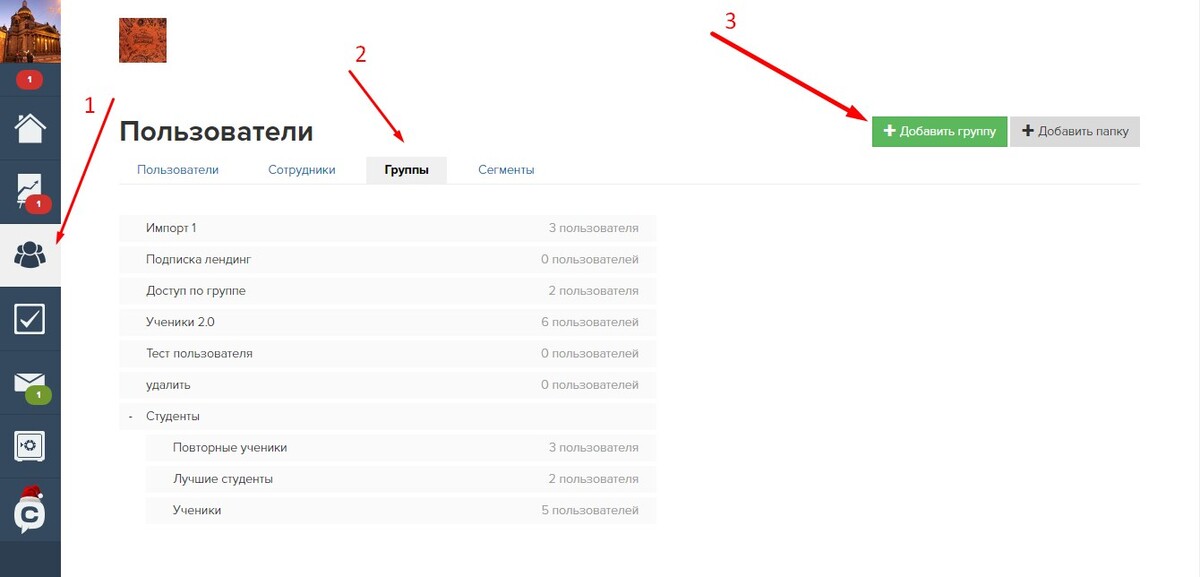The height and width of the screenshot is (577, 1200).
Task: Click the Пользователи page heading
Action: pos(216,131)
